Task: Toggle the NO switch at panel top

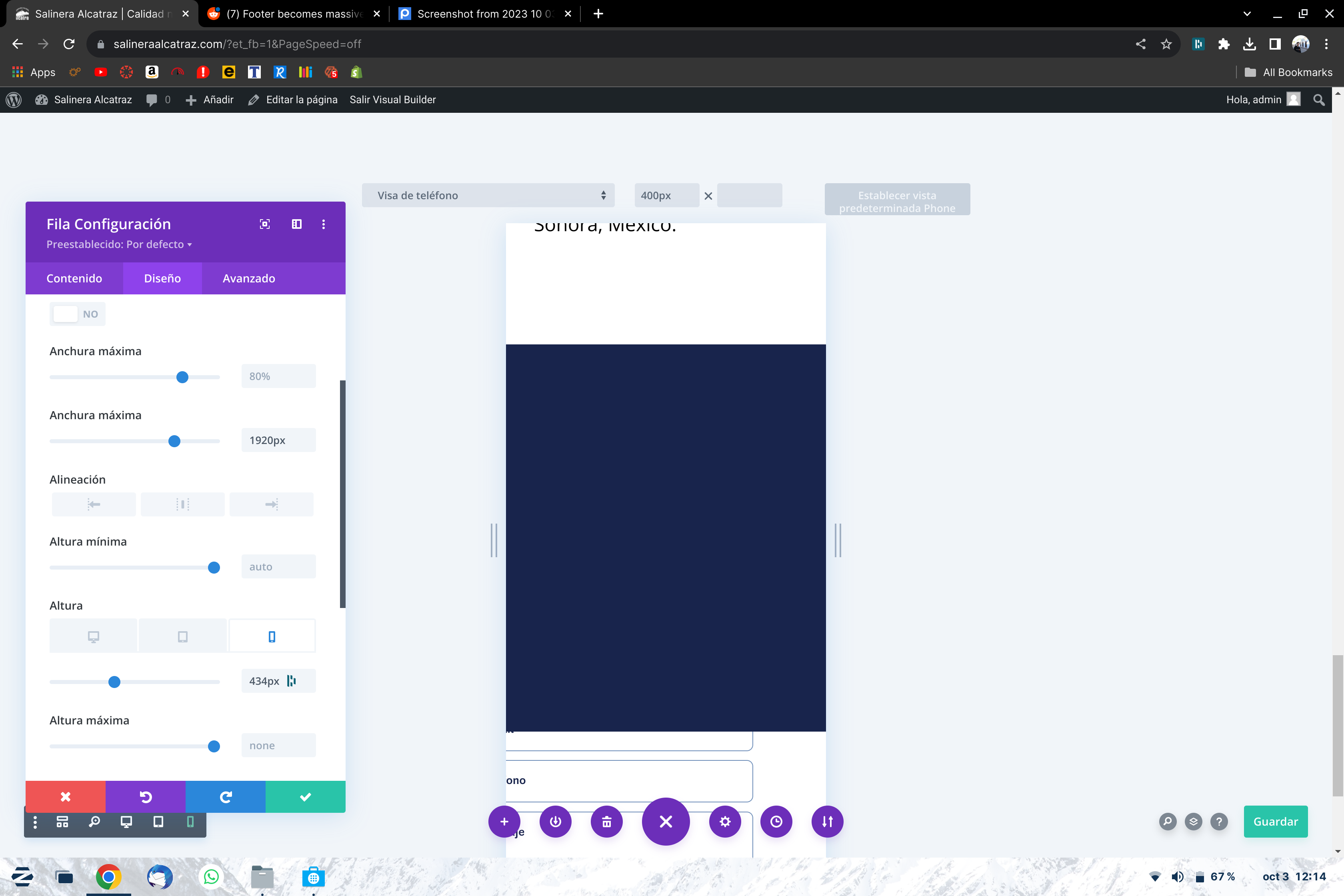Action: (77, 314)
